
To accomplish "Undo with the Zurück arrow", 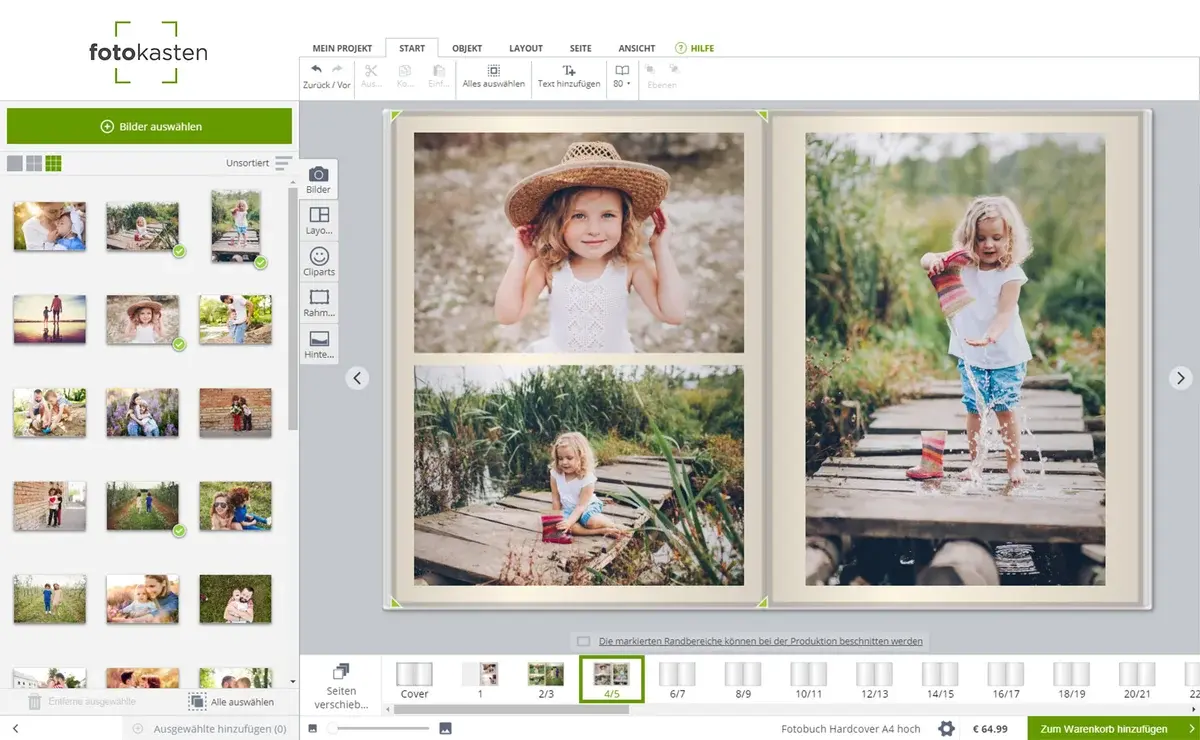I will coord(317,70).
